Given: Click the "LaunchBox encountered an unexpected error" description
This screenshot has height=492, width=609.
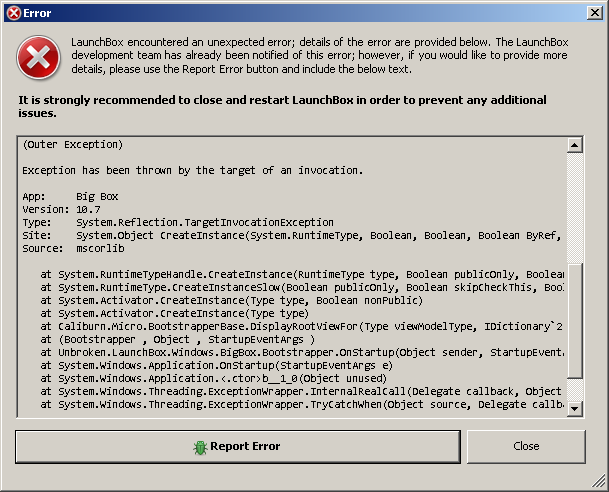Looking at the screenshot, I should (320, 56).
